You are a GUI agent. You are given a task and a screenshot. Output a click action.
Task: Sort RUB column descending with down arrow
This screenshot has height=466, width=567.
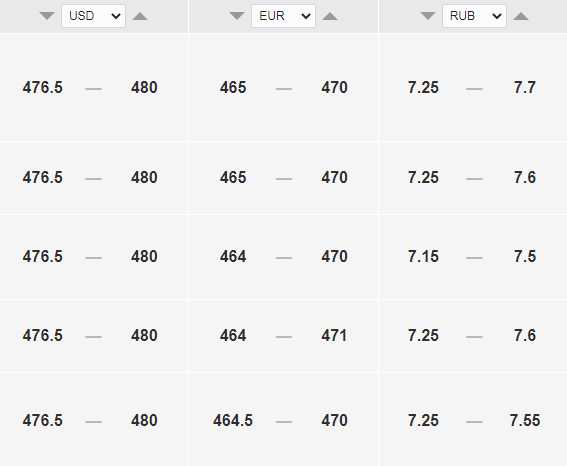428,16
